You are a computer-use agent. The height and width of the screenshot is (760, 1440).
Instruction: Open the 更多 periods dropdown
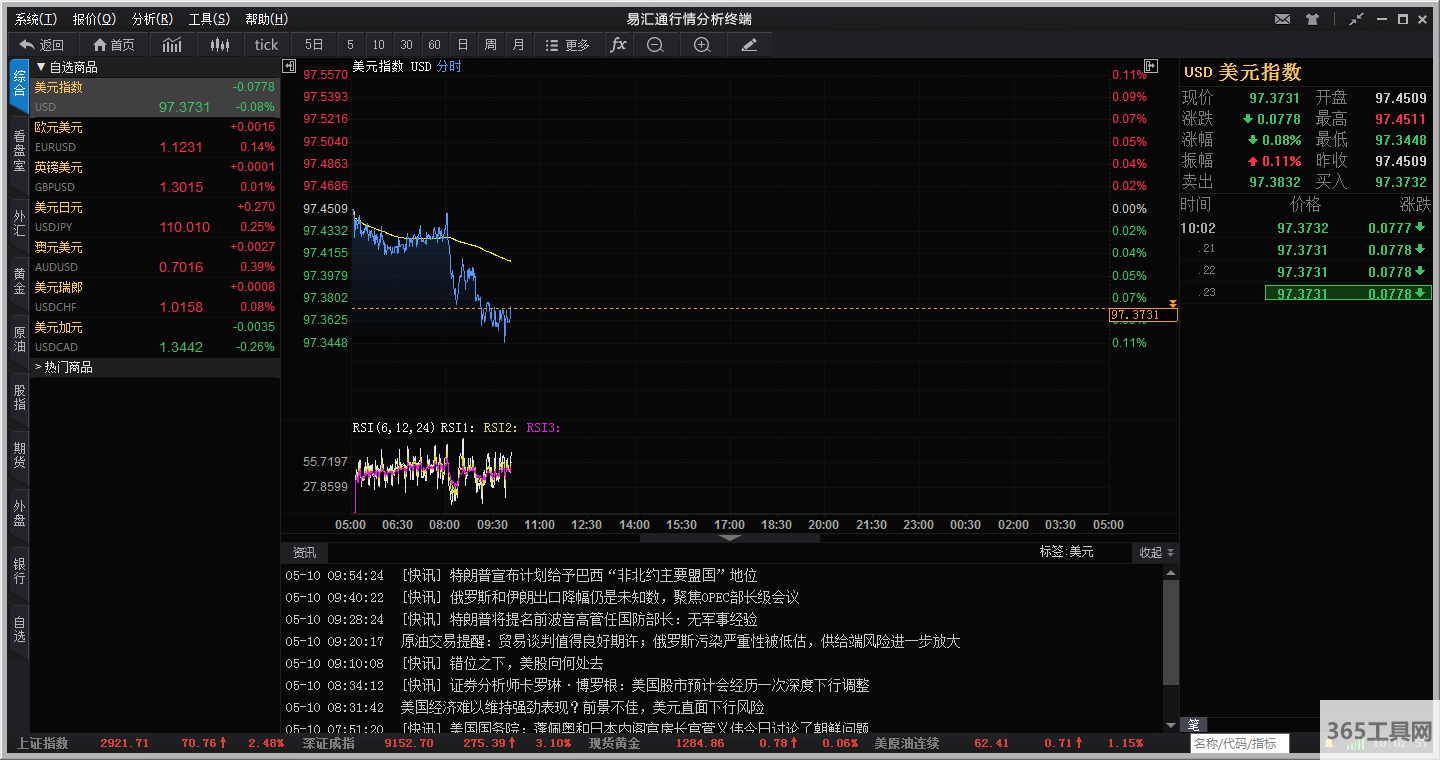point(567,45)
